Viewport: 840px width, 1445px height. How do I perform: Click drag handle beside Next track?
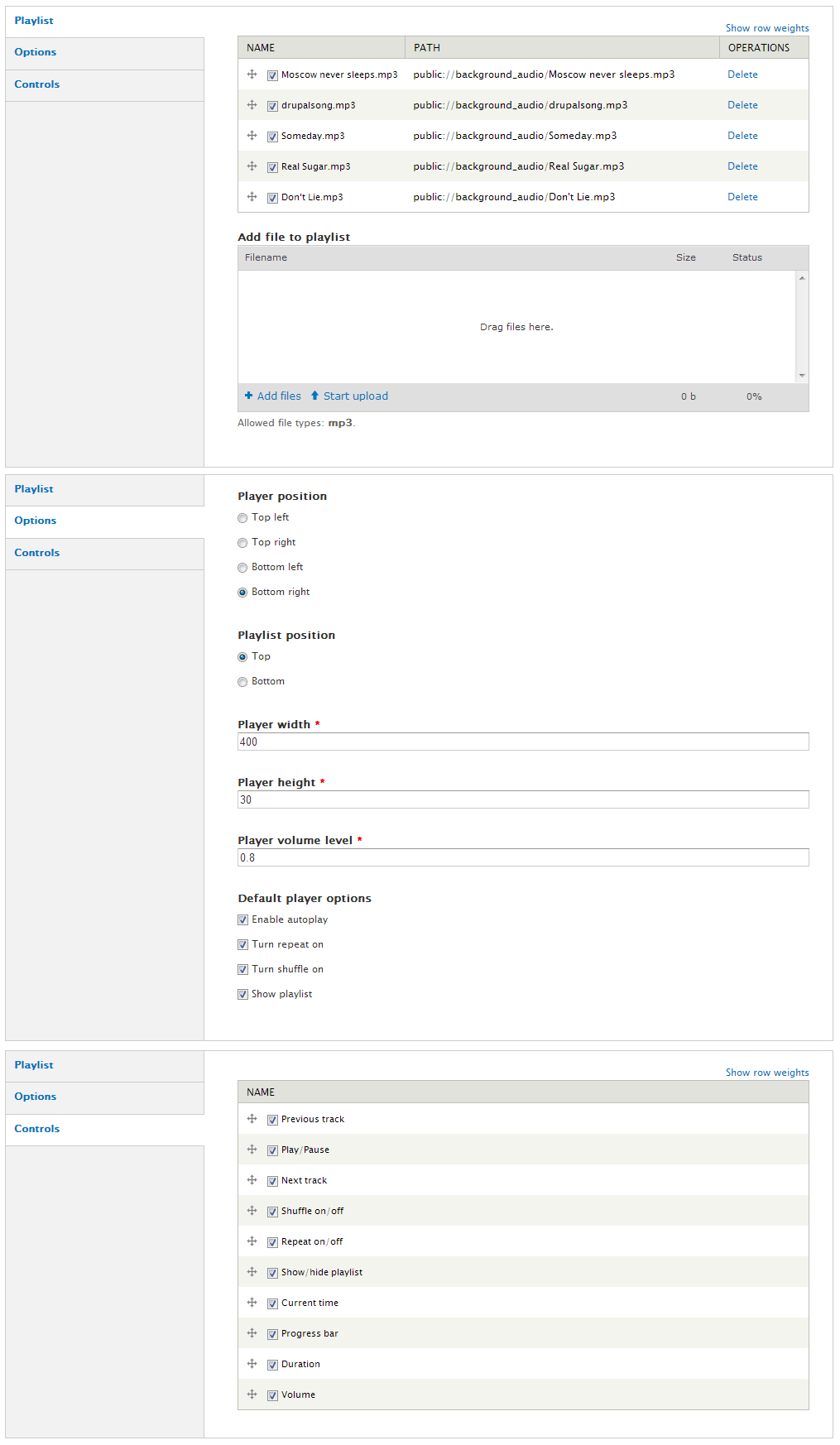coord(252,1180)
